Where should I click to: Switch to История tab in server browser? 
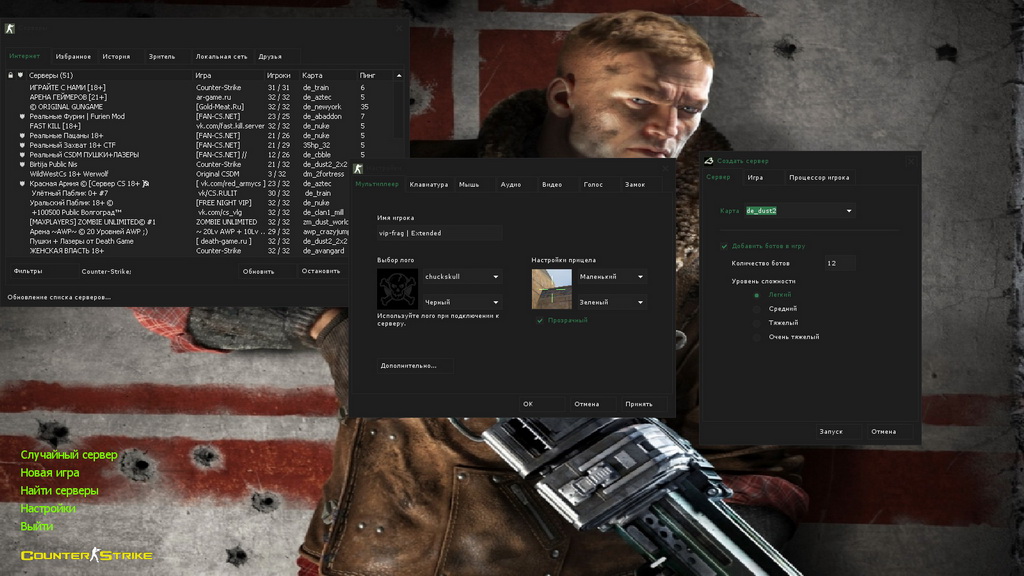click(x=116, y=57)
